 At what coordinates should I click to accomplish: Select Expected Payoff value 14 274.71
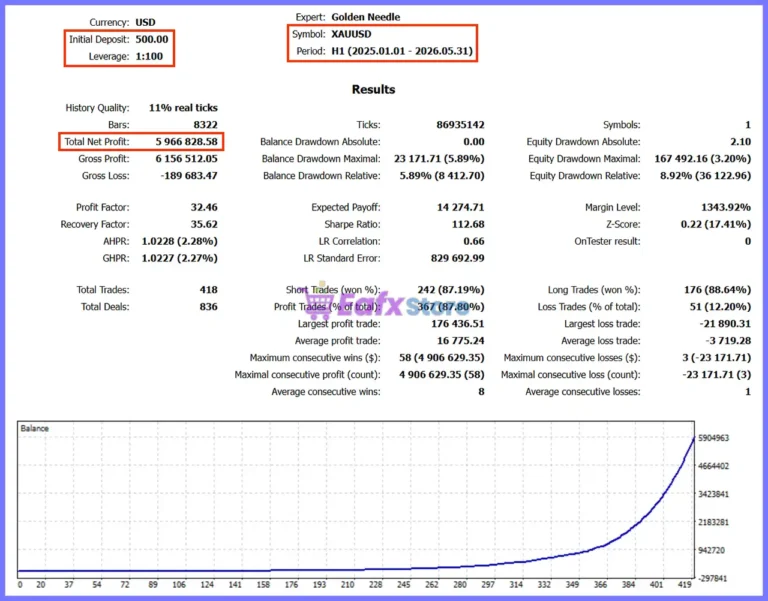pyautogui.click(x=460, y=207)
